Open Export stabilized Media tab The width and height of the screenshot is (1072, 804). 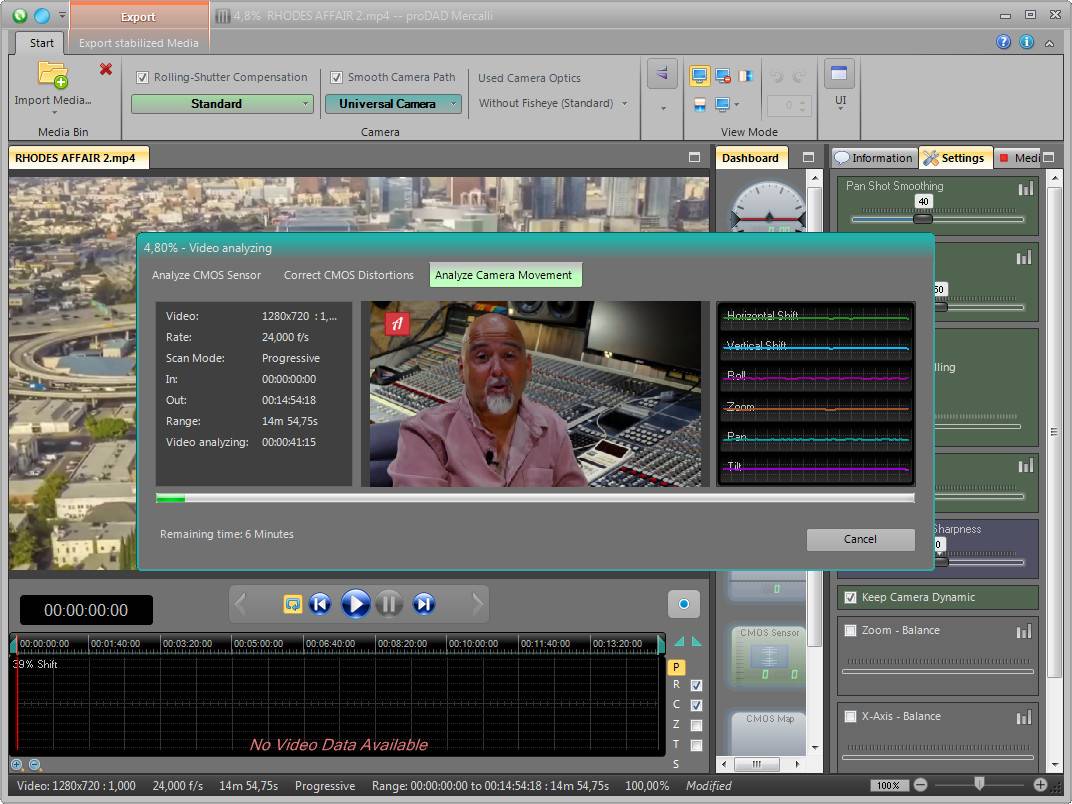pos(138,43)
